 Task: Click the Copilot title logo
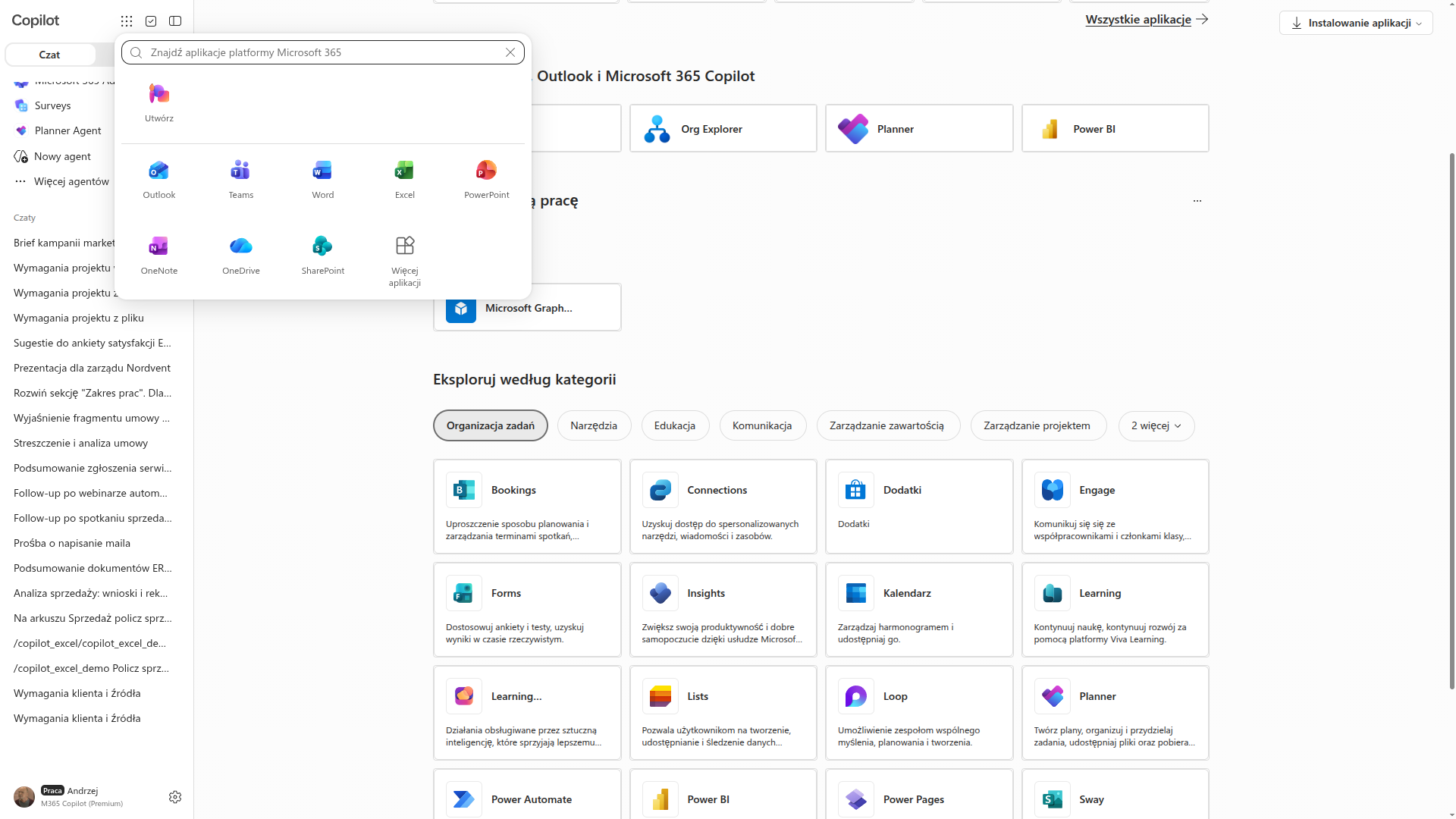[x=36, y=20]
